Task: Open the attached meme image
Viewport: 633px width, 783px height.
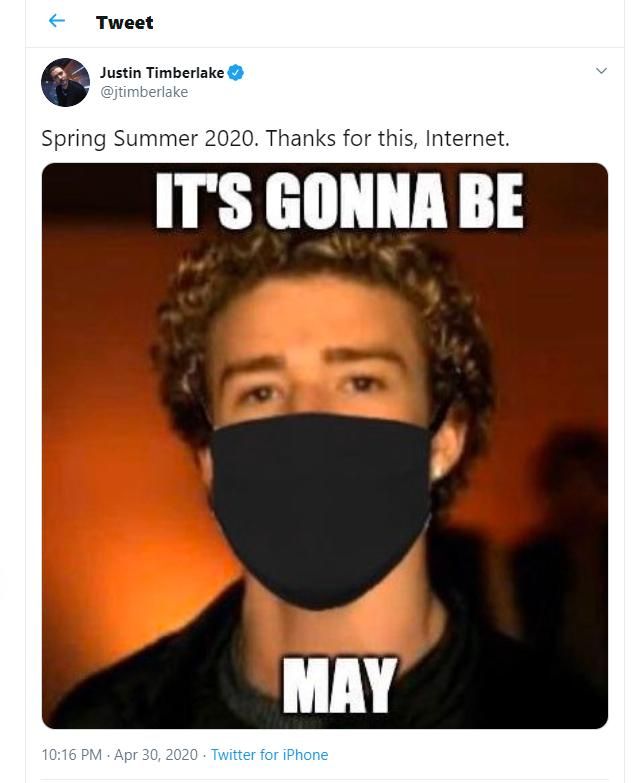Action: (325, 445)
